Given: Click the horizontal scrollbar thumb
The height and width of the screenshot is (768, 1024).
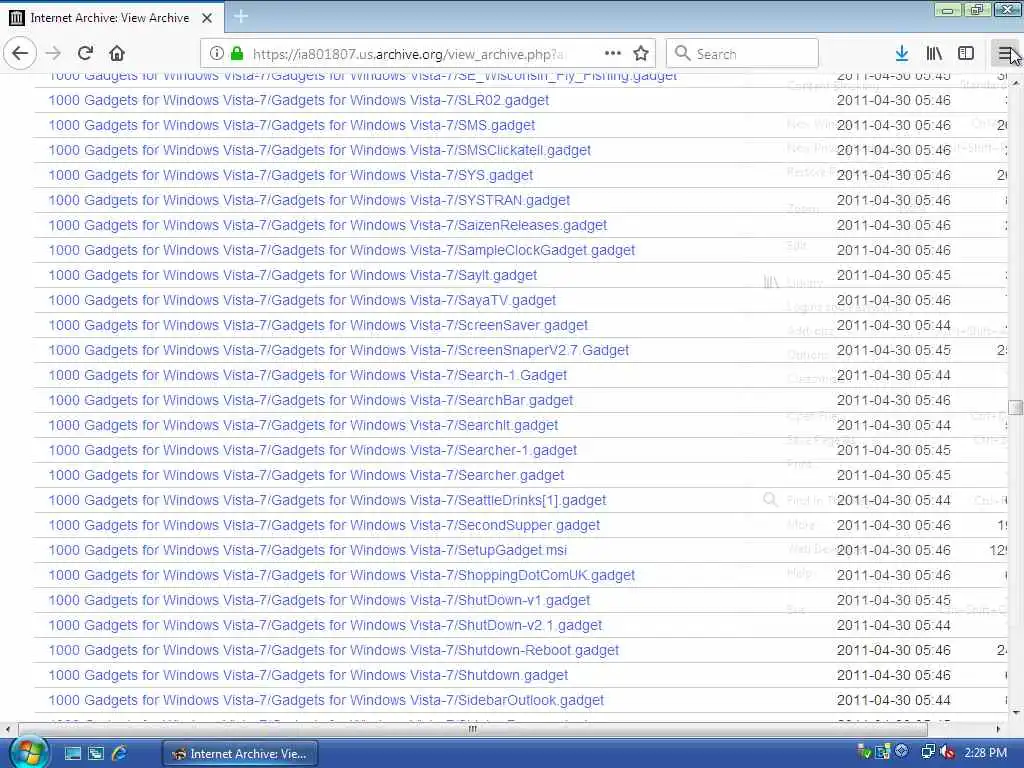Looking at the screenshot, I should 473,729.
